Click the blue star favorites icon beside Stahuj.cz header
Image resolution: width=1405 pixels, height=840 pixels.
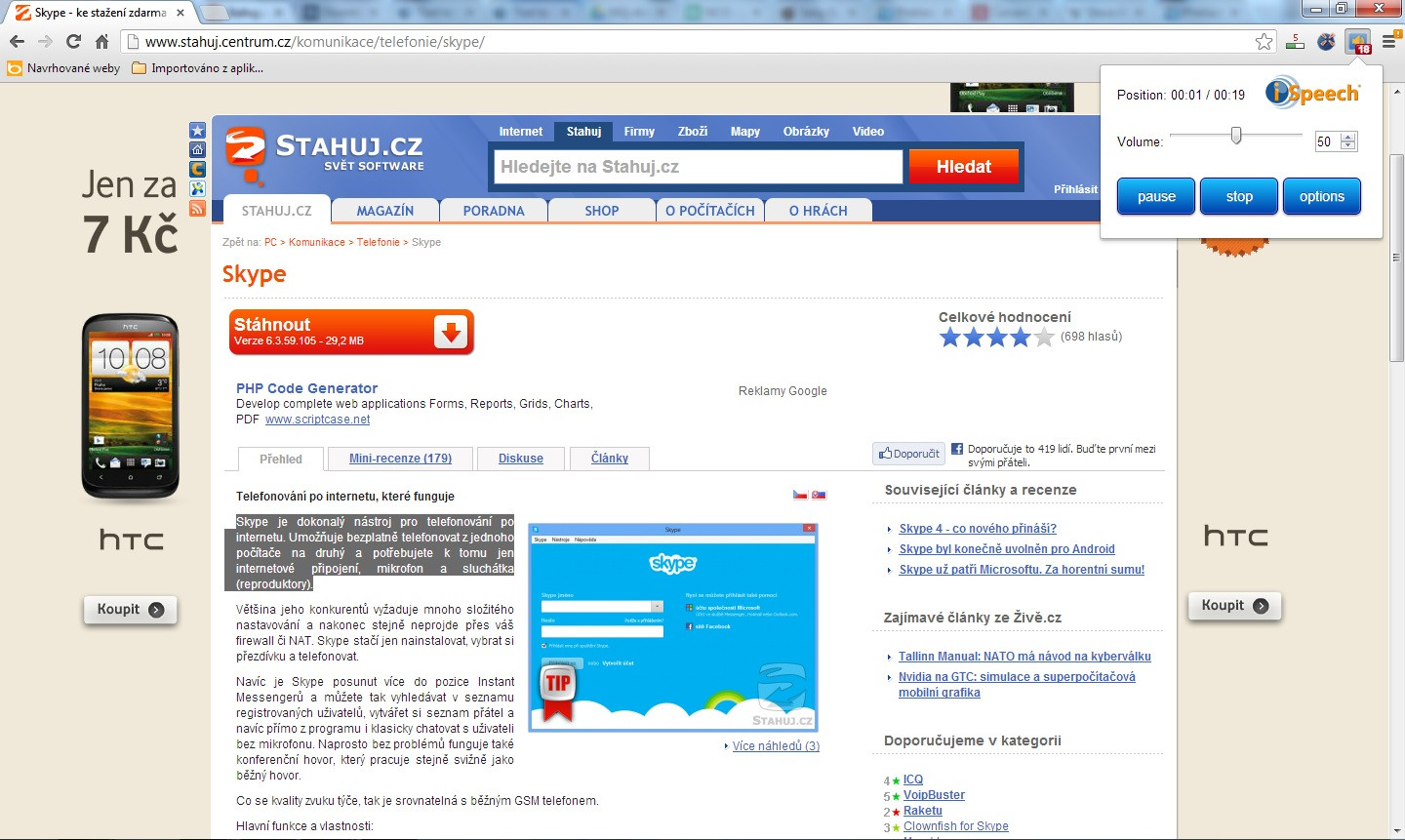click(x=197, y=131)
